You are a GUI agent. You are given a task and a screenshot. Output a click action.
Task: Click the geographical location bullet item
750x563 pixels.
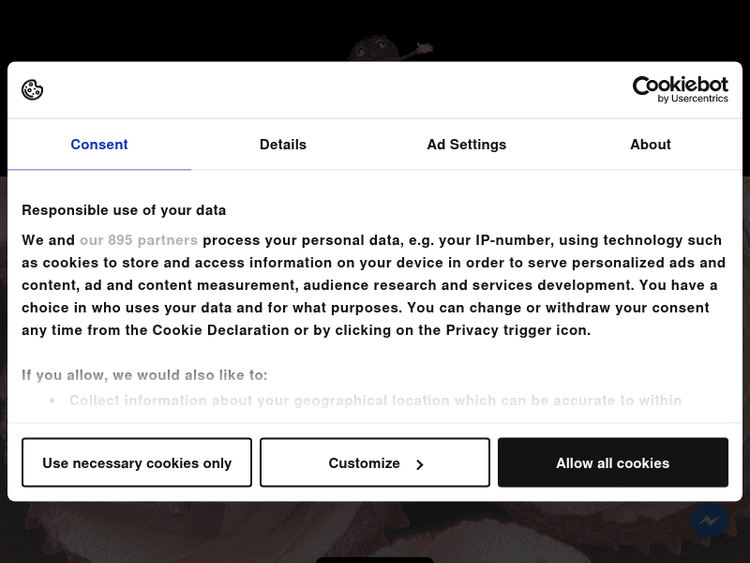click(x=375, y=400)
